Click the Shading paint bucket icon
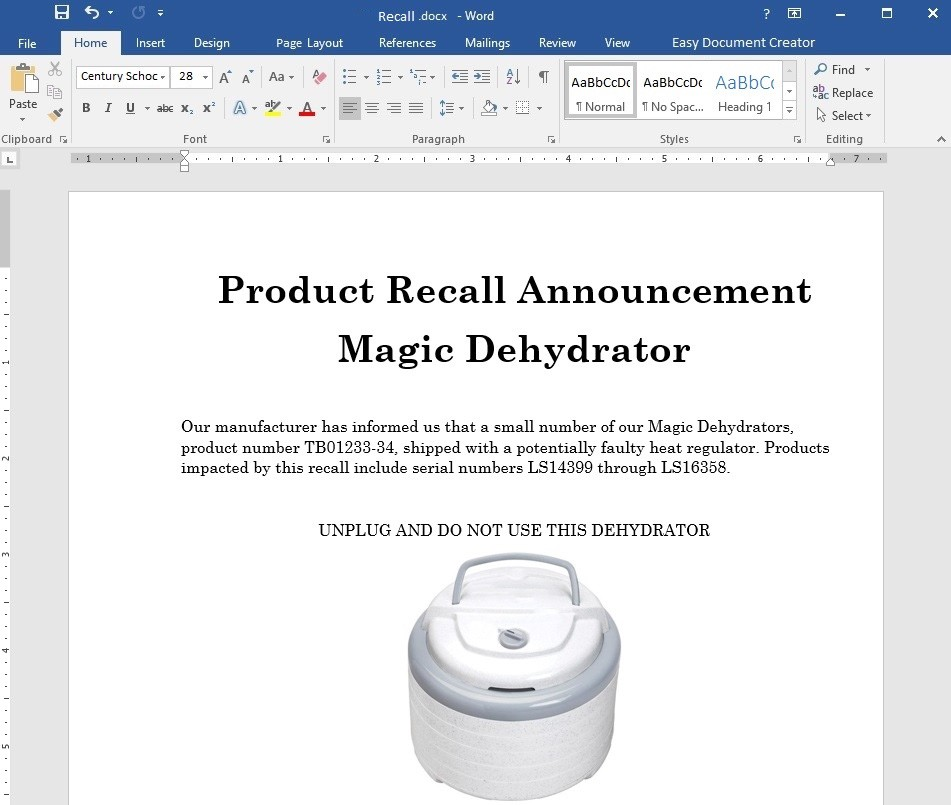The height and width of the screenshot is (805, 951). pos(489,108)
